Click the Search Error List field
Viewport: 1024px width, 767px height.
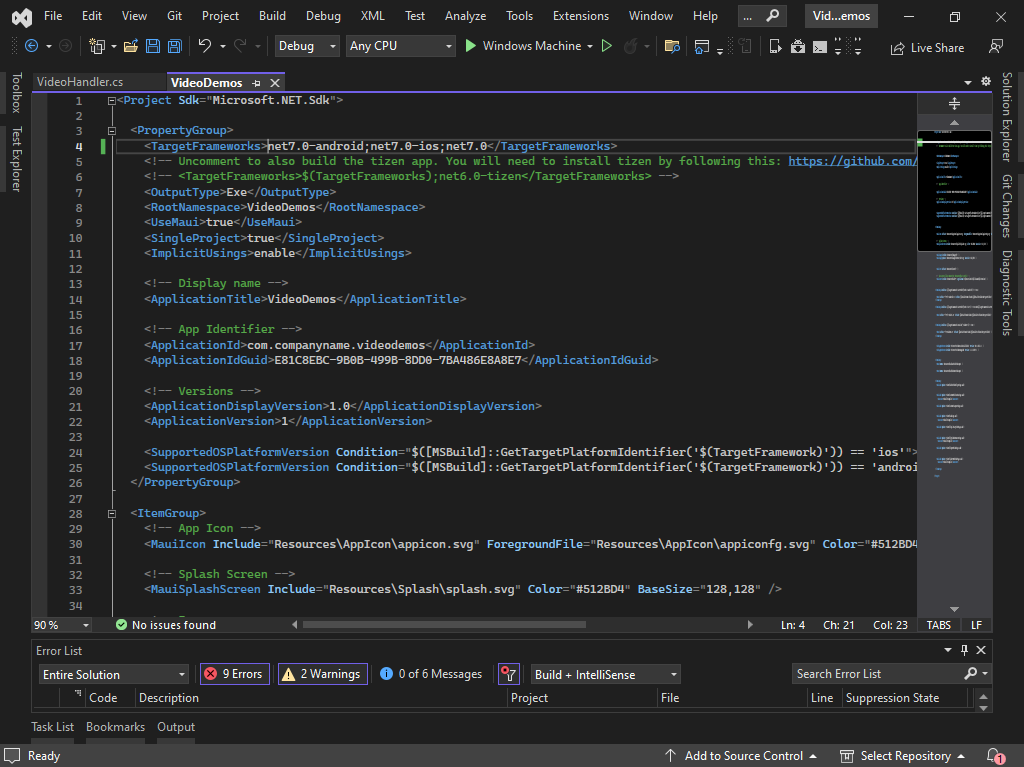coord(877,674)
